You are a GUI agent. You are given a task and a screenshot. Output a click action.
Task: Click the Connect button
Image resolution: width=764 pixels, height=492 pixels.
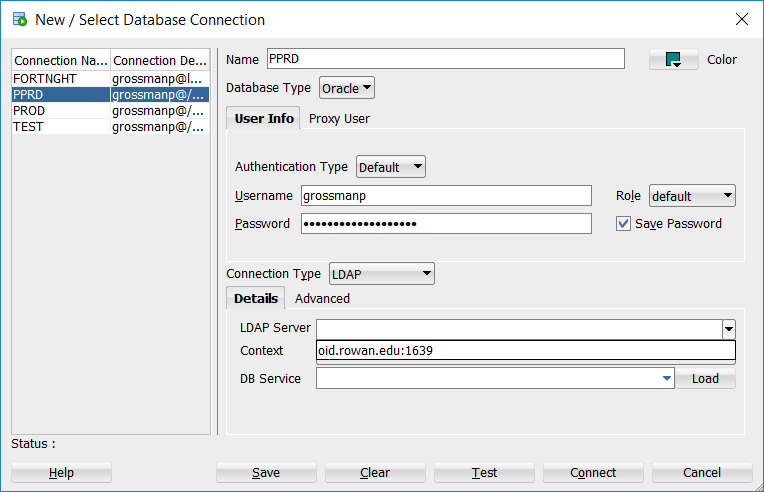pos(593,472)
